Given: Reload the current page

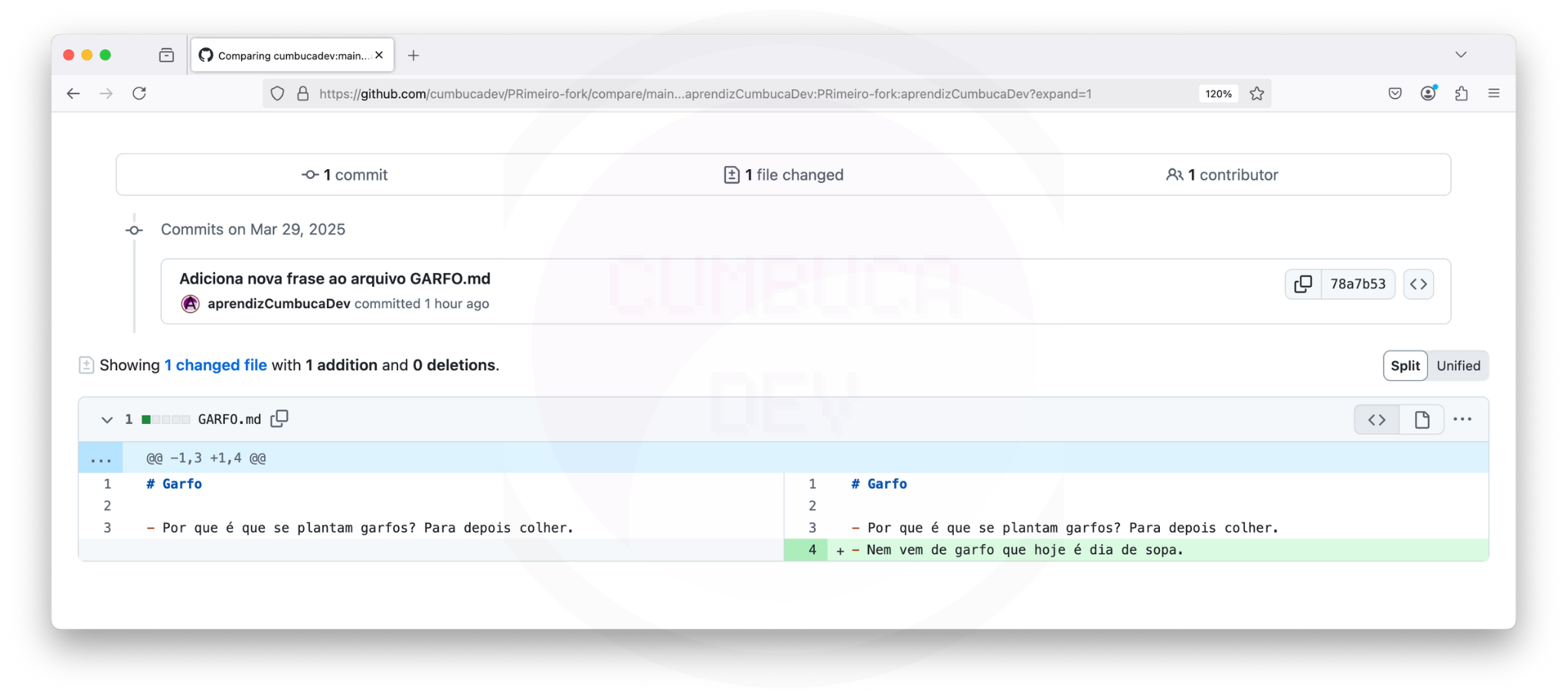Looking at the screenshot, I should click(x=139, y=93).
